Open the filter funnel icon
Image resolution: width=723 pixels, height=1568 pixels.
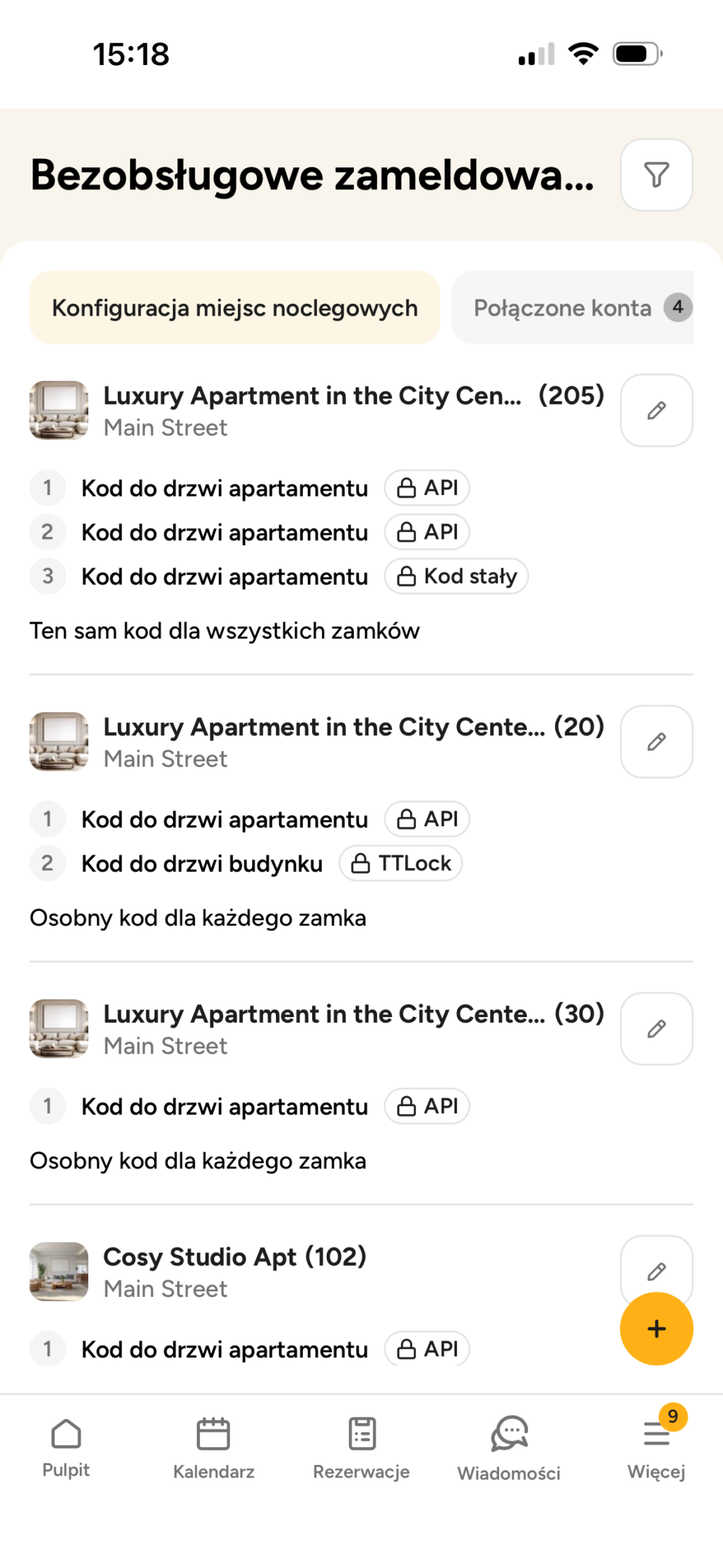click(656, 174)
